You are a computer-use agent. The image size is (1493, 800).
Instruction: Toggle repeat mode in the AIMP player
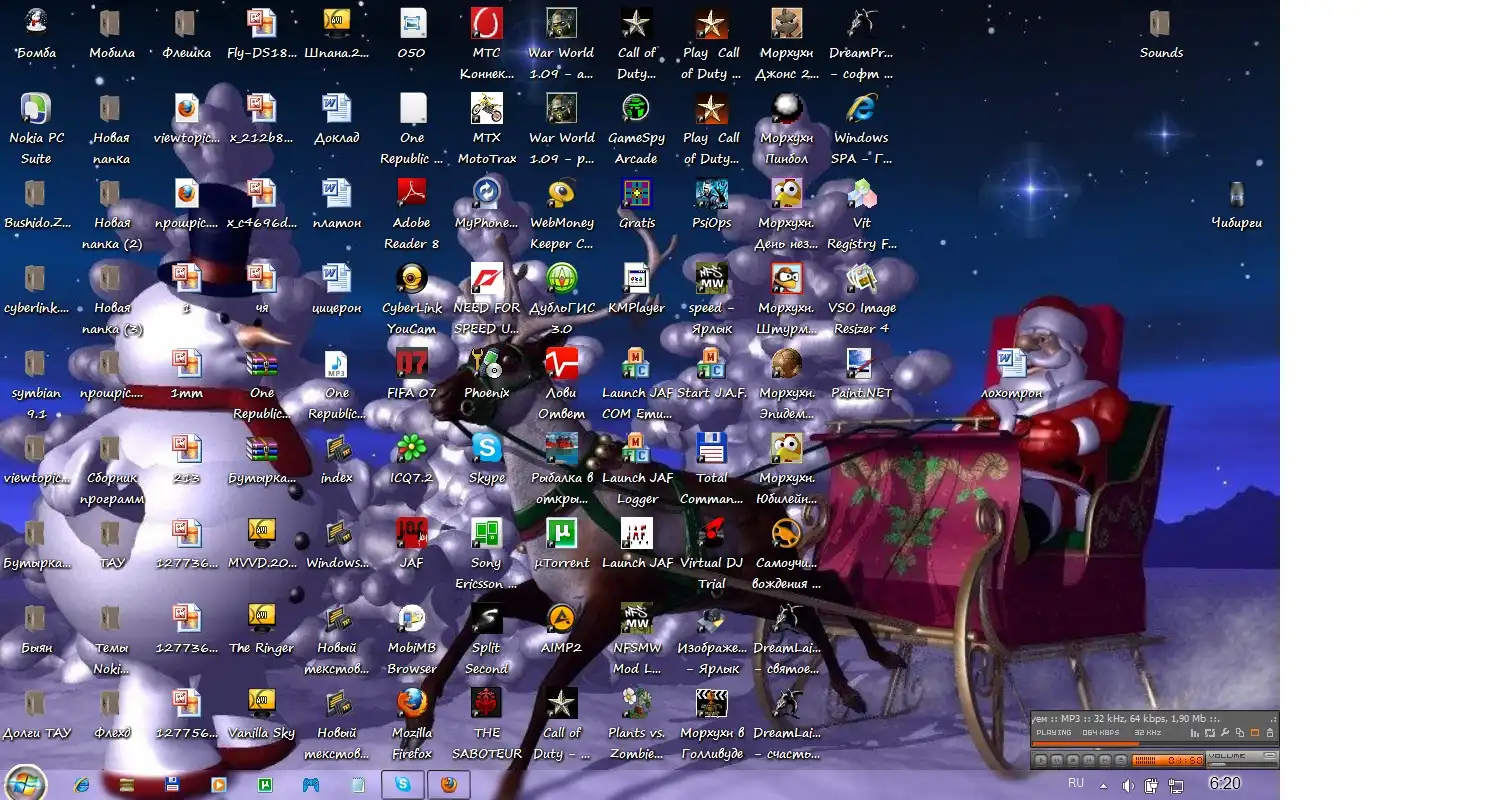(1209, 733)
